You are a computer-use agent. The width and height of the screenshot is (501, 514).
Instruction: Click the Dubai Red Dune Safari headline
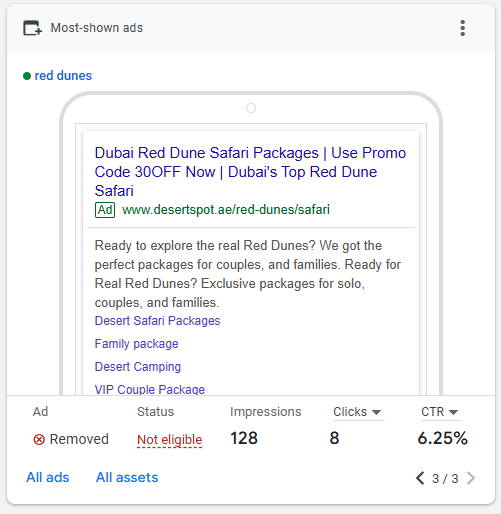click(250, 172)
